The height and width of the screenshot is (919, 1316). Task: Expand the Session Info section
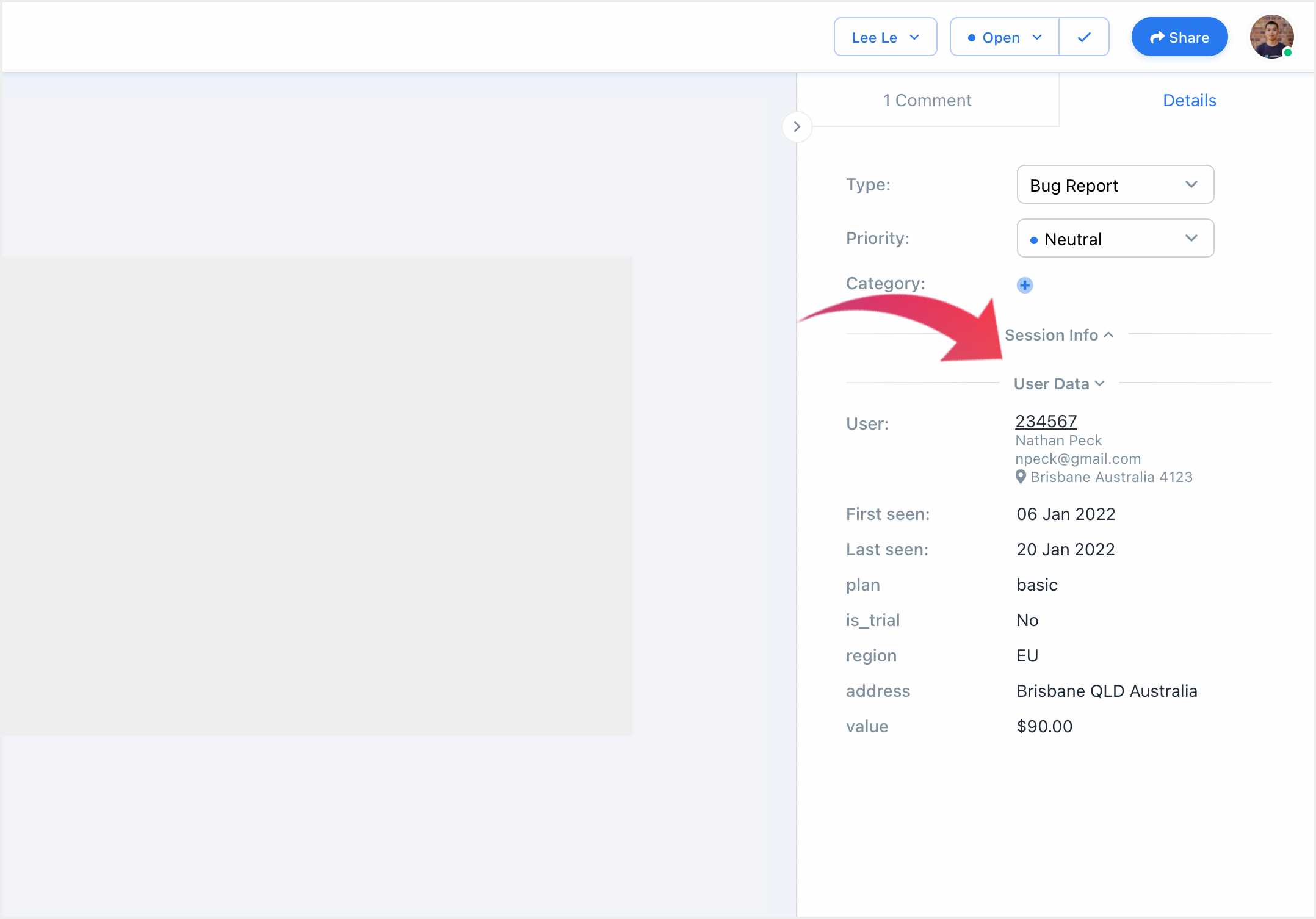pos(1059,335)
